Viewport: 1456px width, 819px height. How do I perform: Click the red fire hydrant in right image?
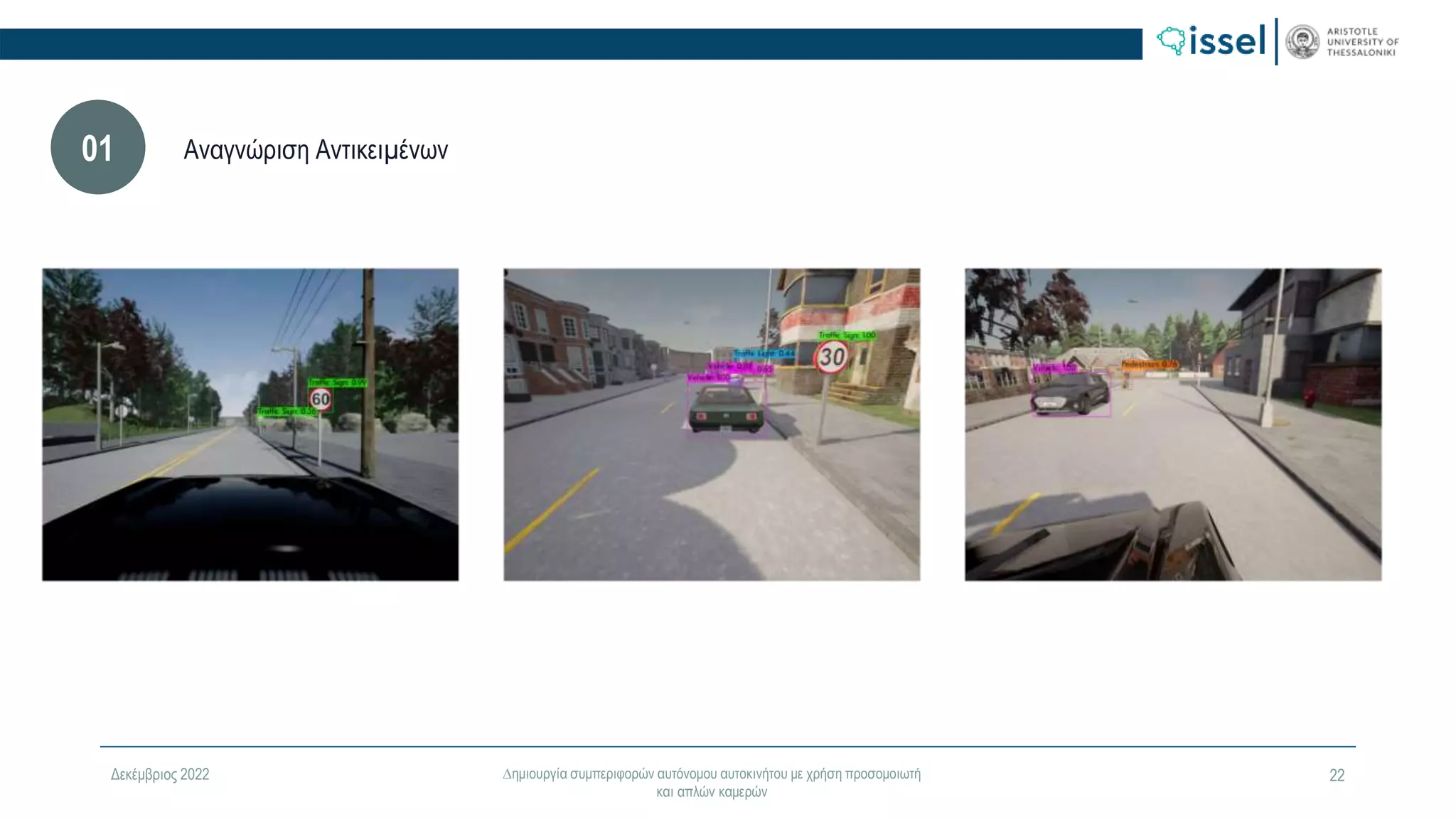[1310, 397]
